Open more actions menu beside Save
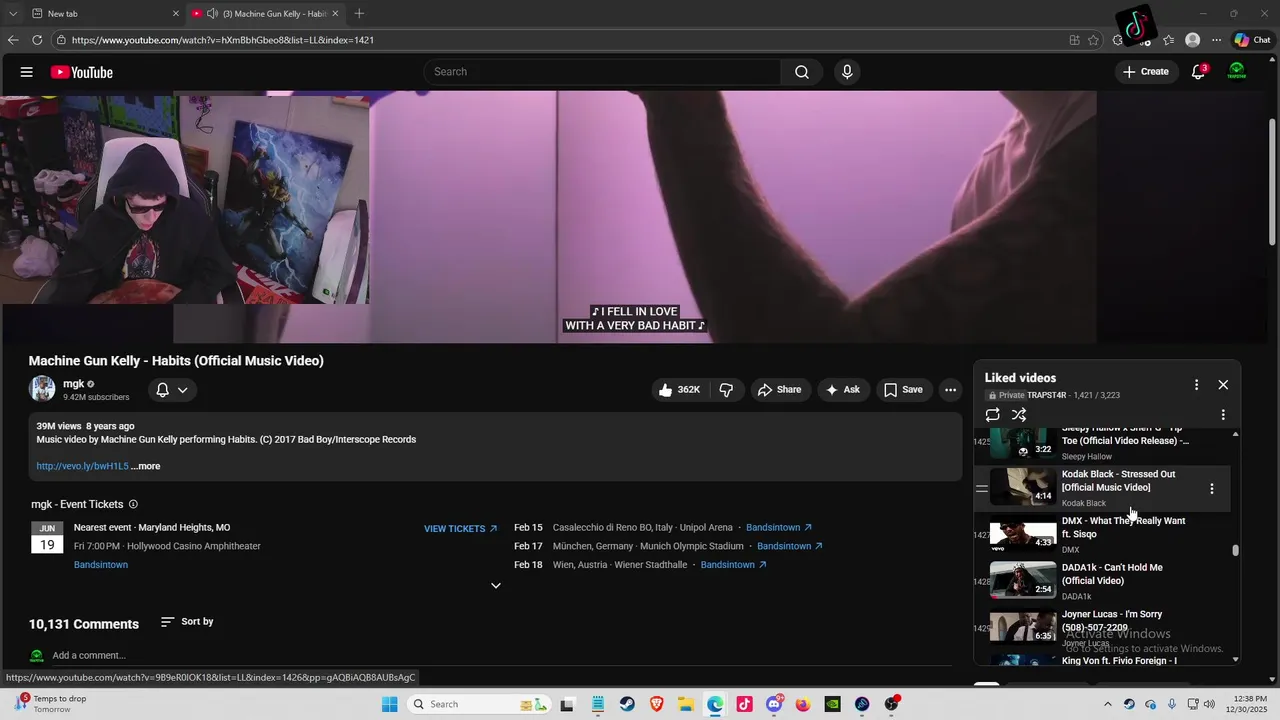The height and width of the screenshot is (720, 1280). 950,390
